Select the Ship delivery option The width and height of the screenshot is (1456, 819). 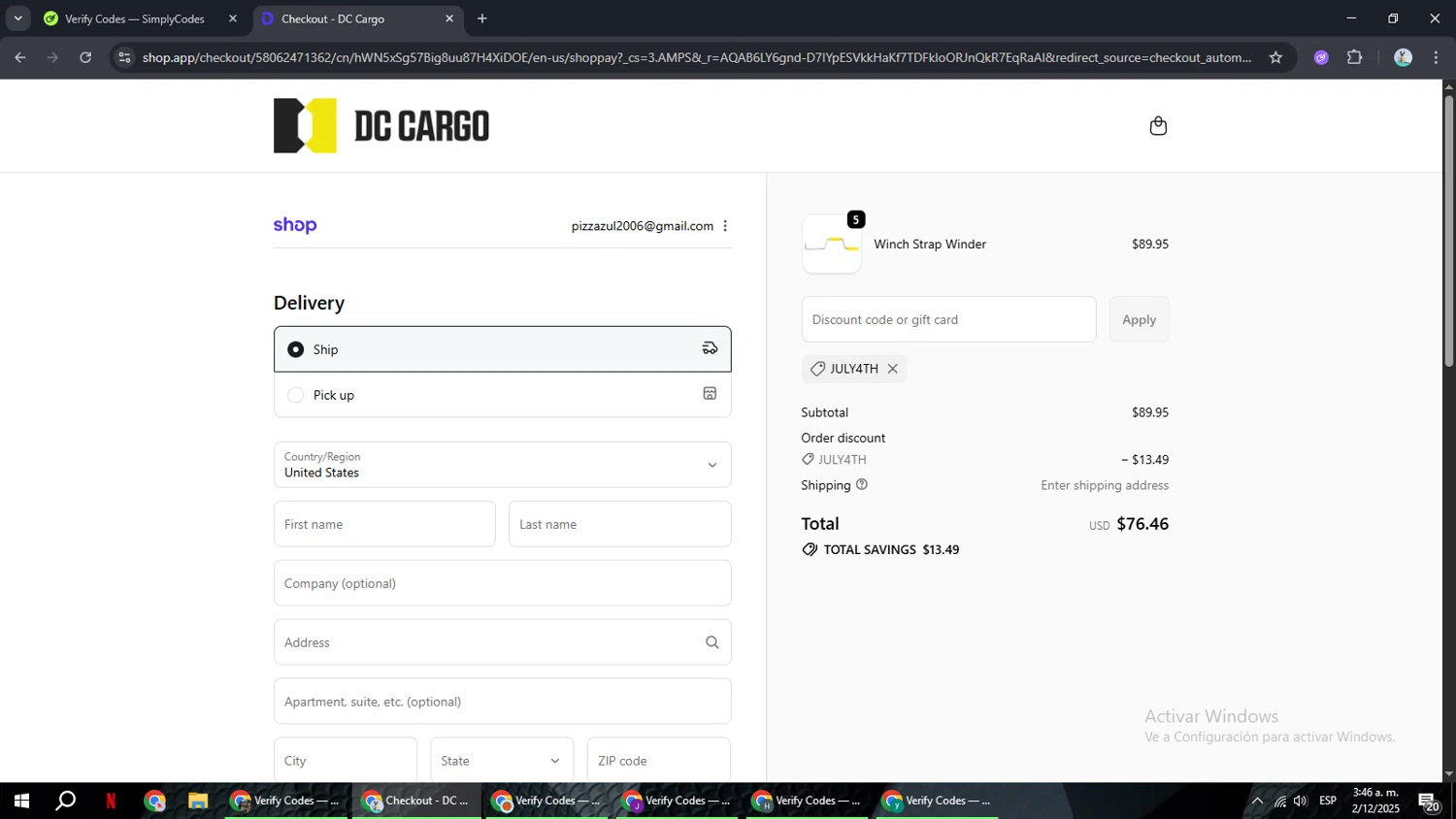point(502,349)
